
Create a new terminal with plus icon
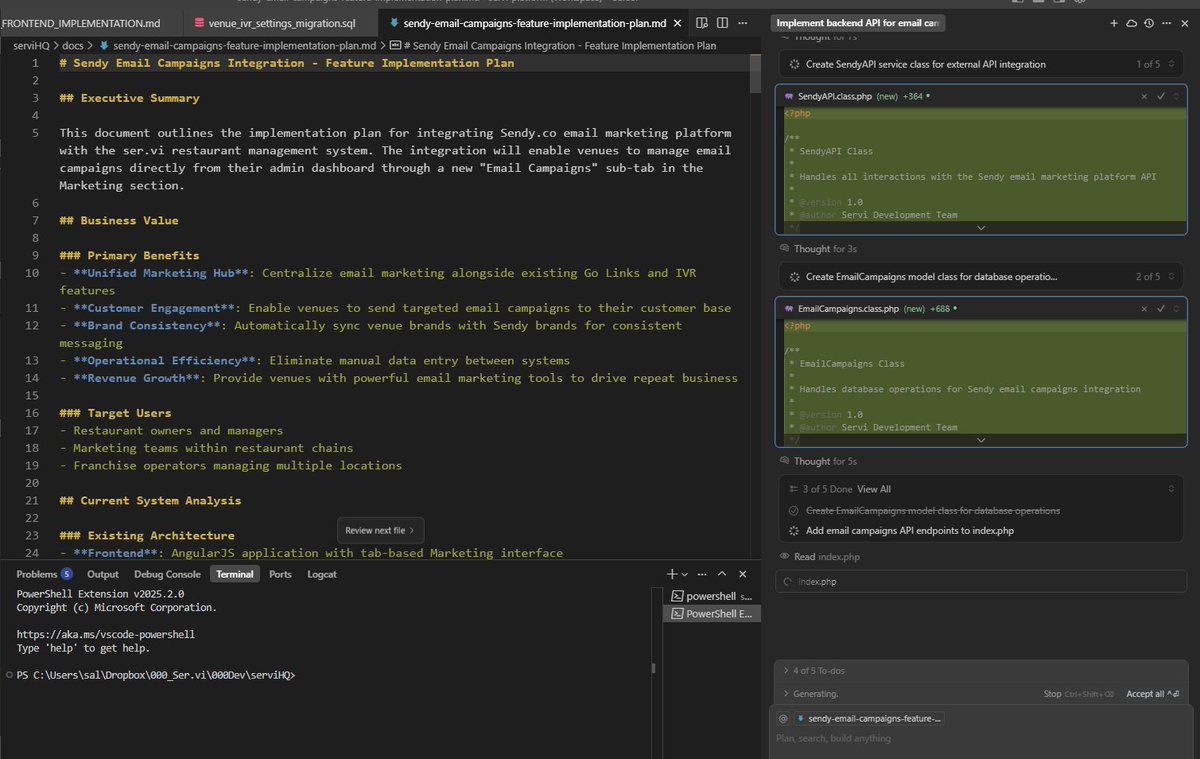pyautogui.click(x=672, y=574)
